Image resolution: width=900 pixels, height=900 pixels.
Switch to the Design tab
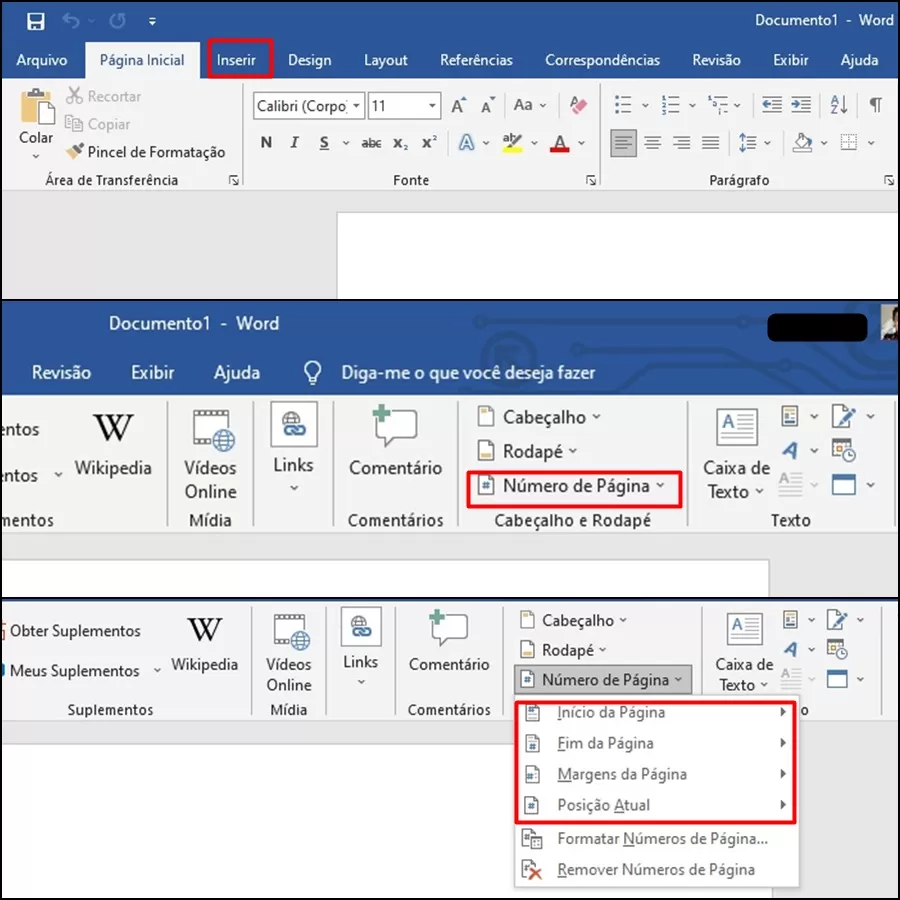click(309, 60)
